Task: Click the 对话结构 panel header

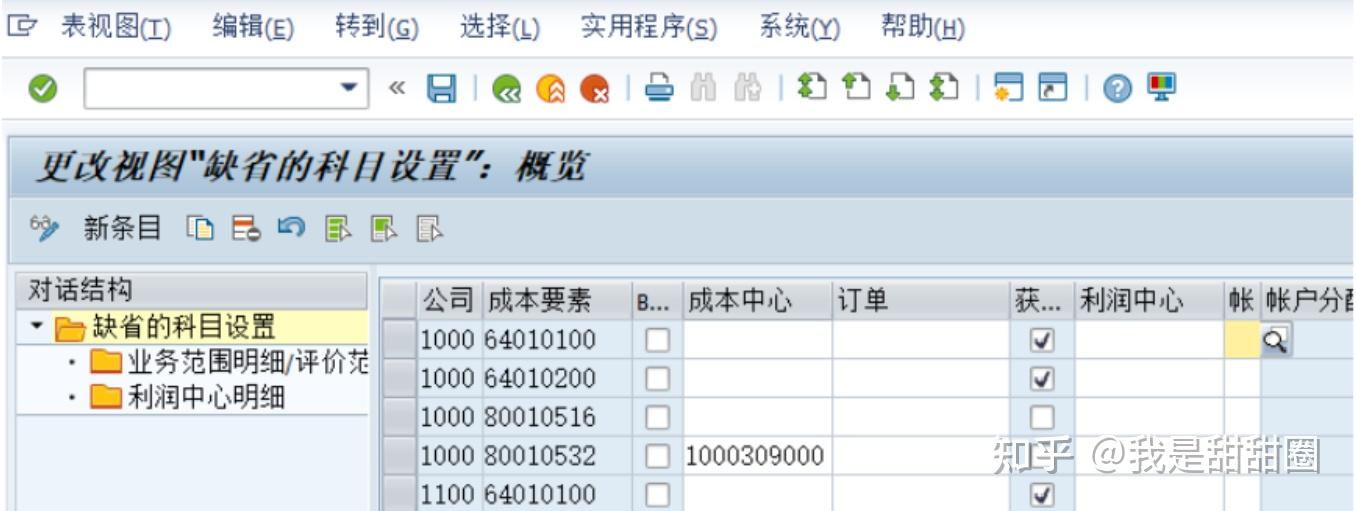Action: pyautogui.click(x=193, y=291)
